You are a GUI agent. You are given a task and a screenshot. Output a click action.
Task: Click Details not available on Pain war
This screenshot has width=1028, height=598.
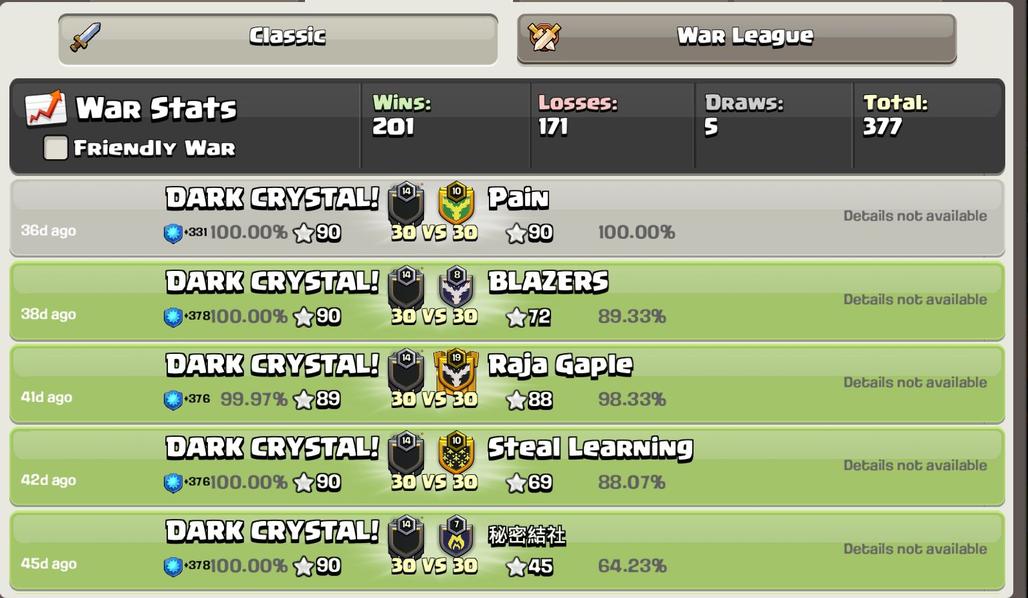[x=915, y=216]
